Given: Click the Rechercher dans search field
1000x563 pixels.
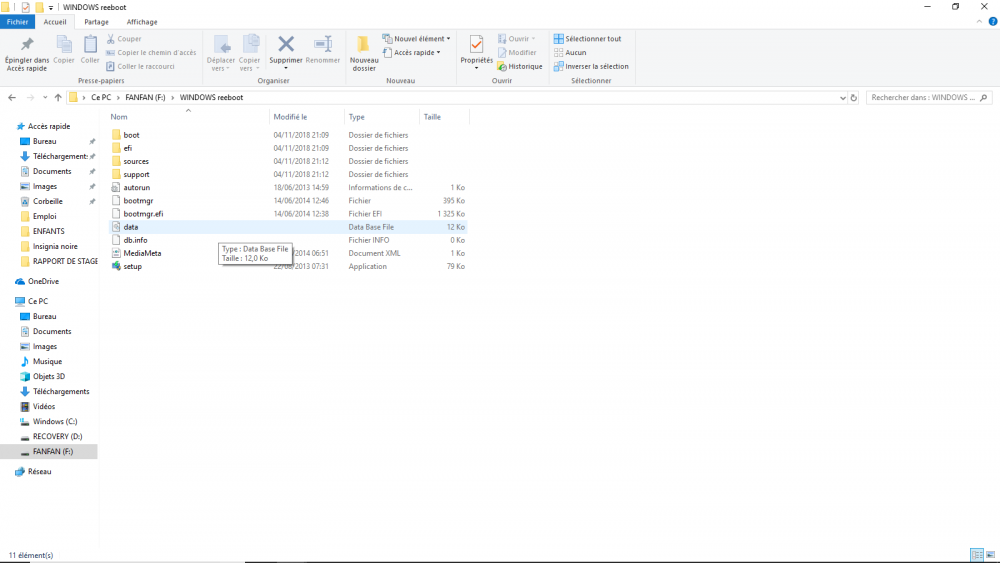Looking at the screenshot, I should (x=922, y=98).
